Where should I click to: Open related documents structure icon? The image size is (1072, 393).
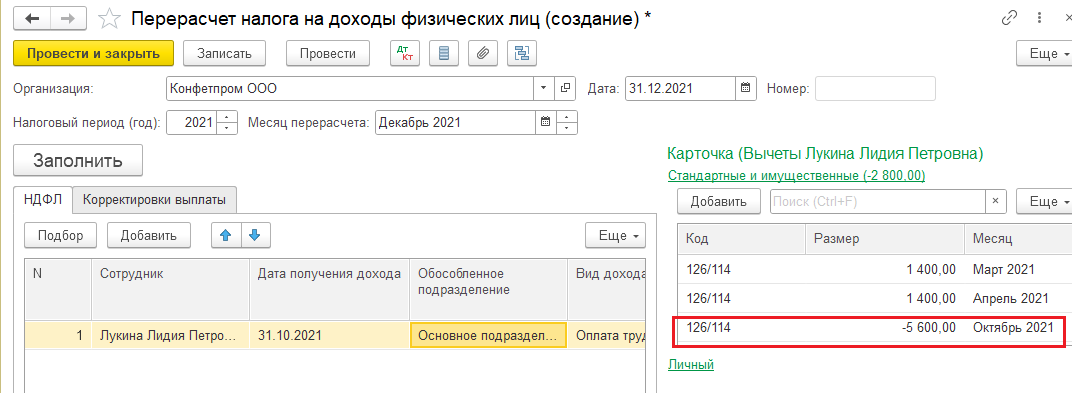522,53
